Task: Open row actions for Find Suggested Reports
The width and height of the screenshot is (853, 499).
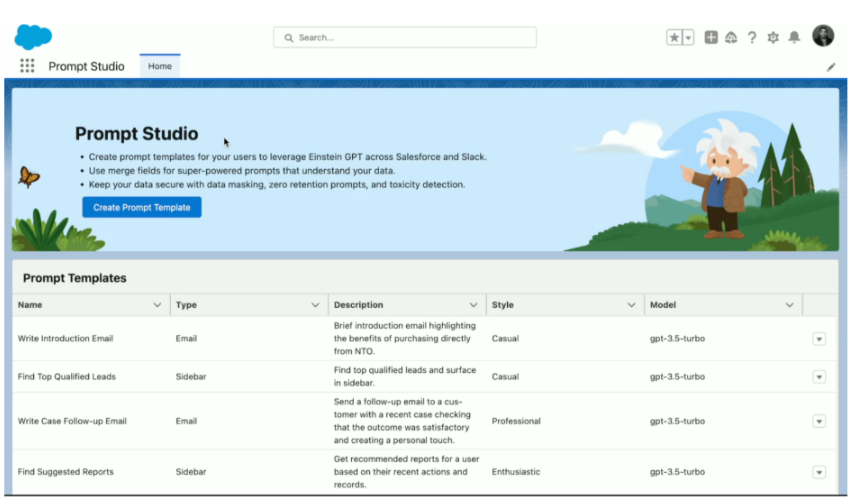Action: click(819, 472)
